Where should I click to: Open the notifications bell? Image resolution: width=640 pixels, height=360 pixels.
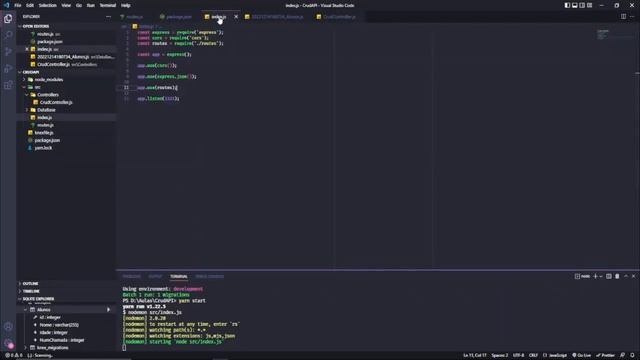click(x=632, y=356)
